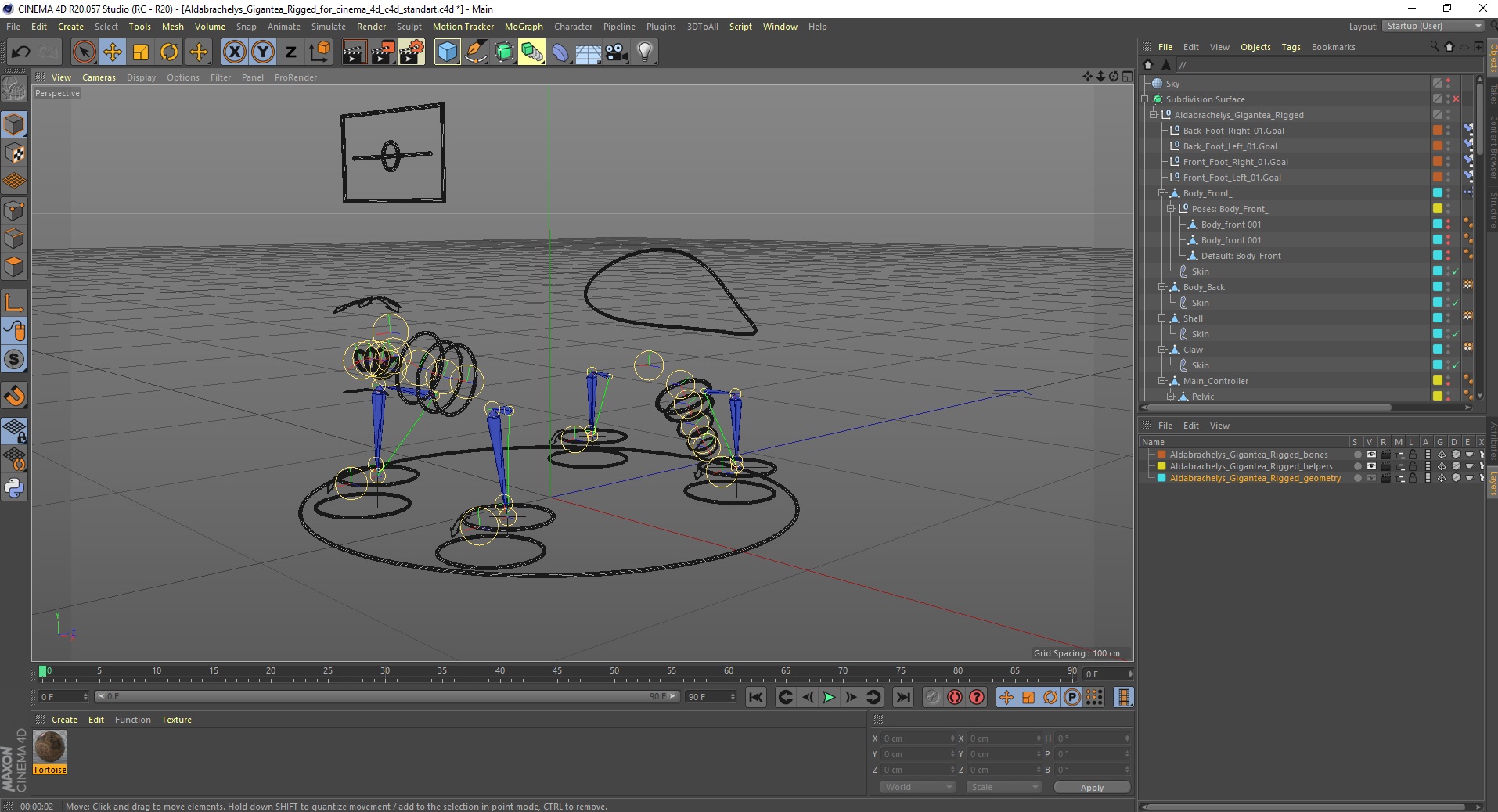Select Front_Foot_Left_01.Goal object
This screenshot has height=812, width=1498.
tap(1232, 178)
